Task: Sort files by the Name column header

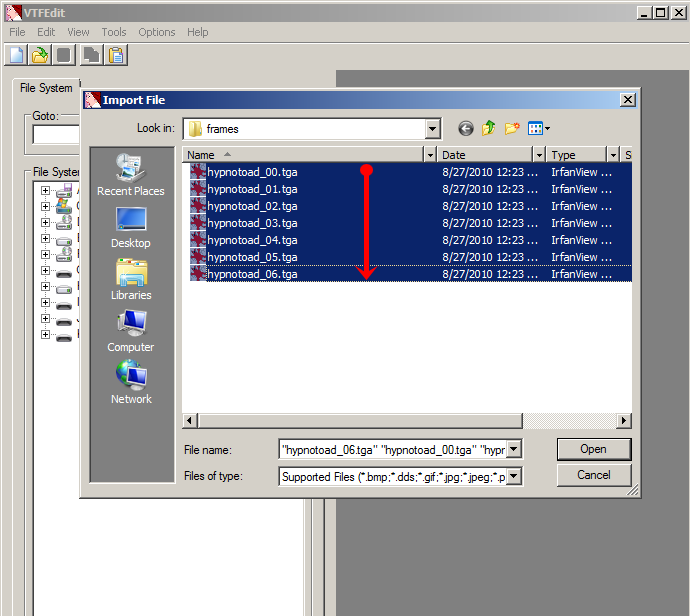Action: (x=303, y=155)
